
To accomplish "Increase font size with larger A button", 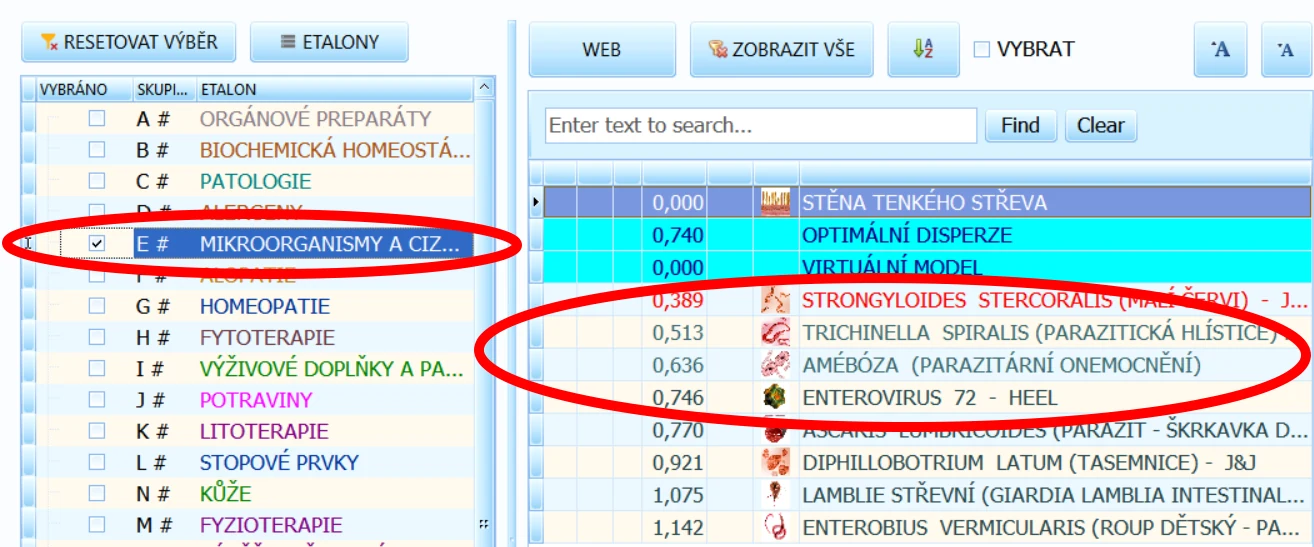I will coord(1221,49).
